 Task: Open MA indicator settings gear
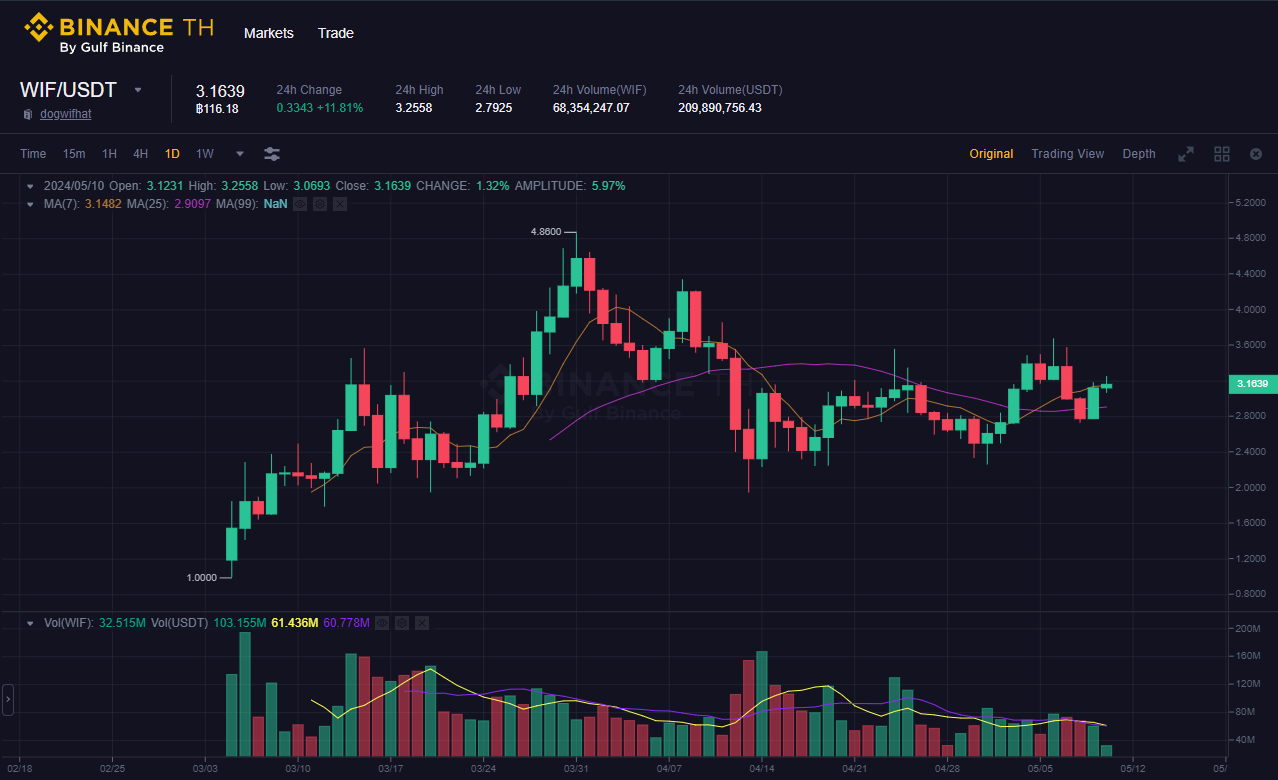point(320,204)
